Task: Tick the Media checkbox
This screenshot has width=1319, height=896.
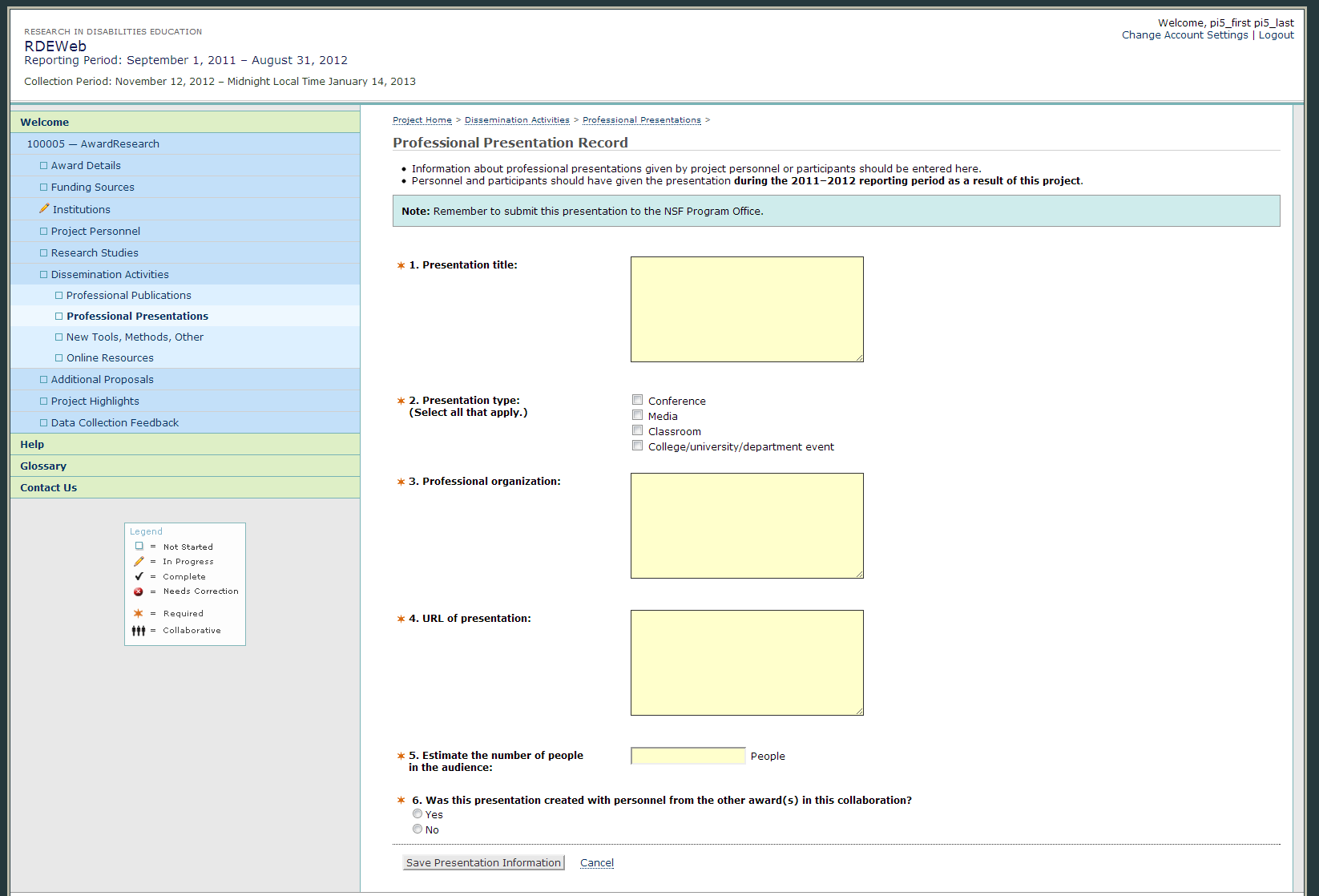Action: [x=638, y=415]
